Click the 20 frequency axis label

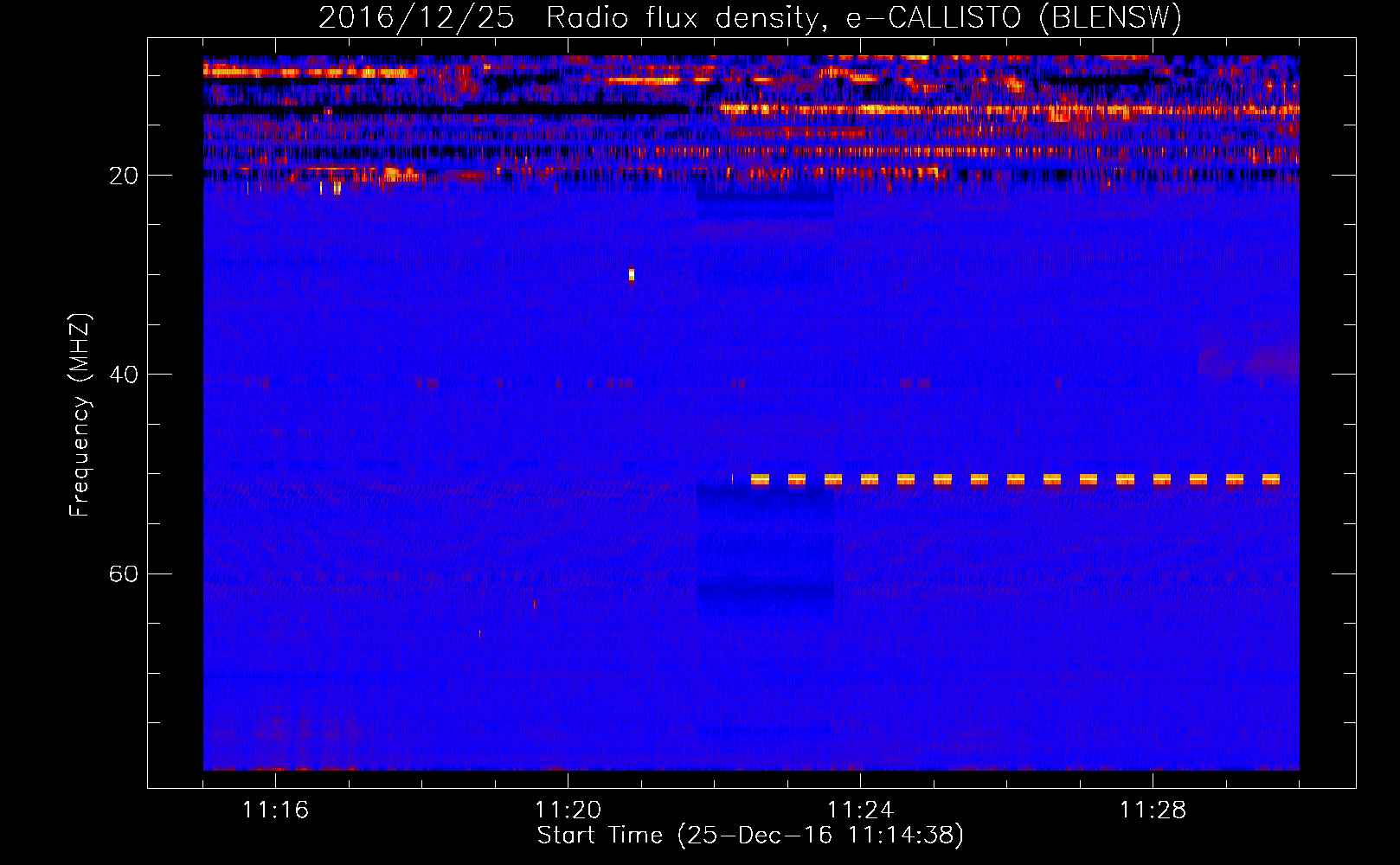click(x=124, y=176)
